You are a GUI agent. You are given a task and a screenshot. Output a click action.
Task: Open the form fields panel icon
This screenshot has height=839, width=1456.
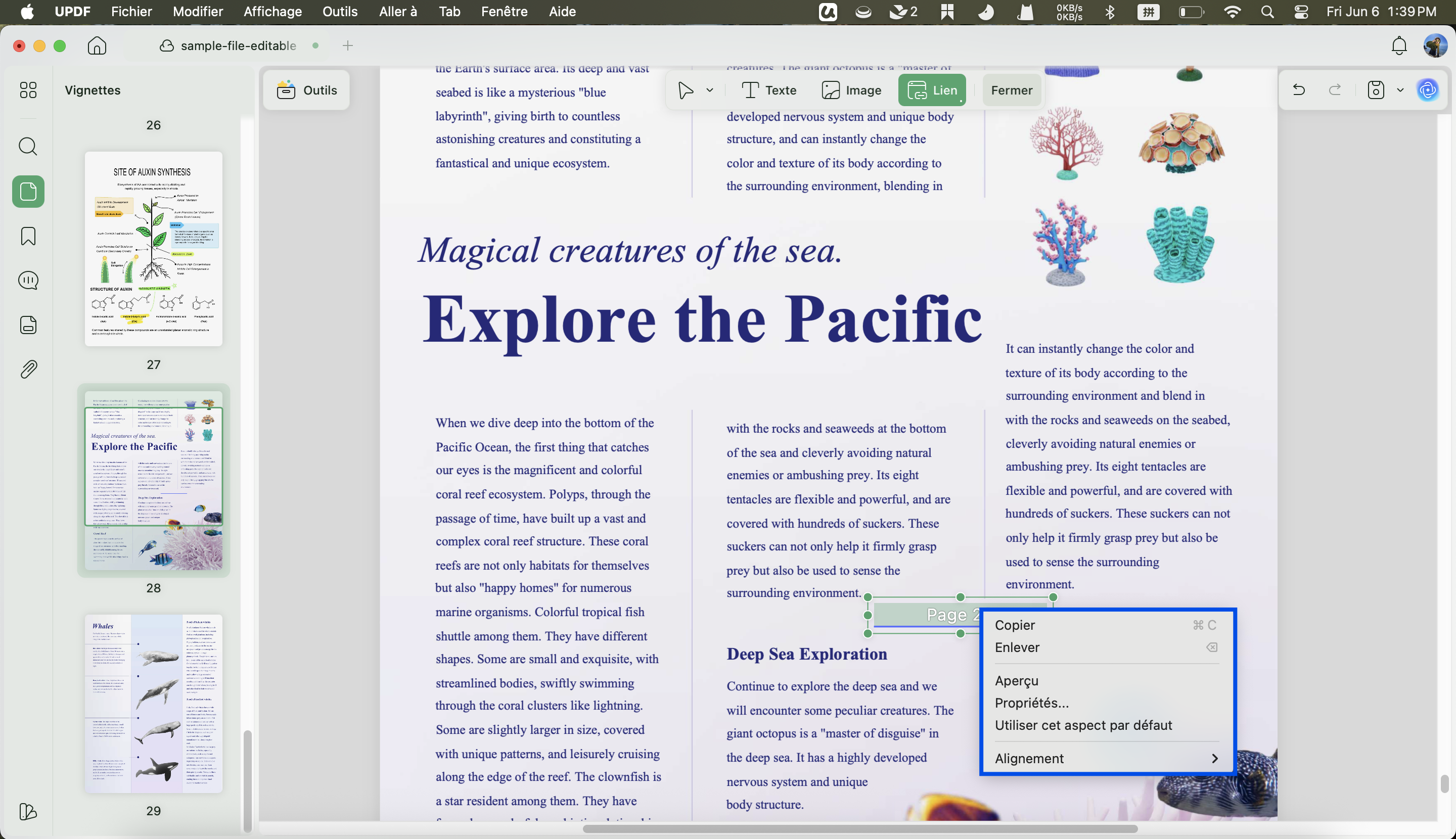[28, 324]
